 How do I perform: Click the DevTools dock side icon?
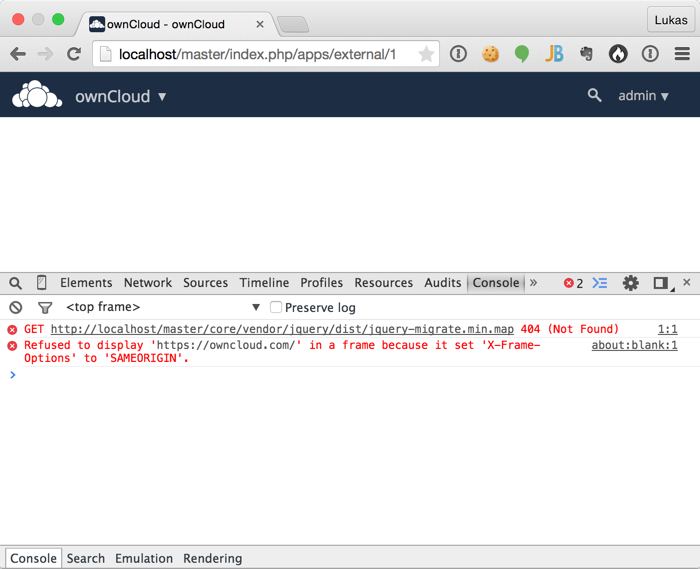coord(660,283)
